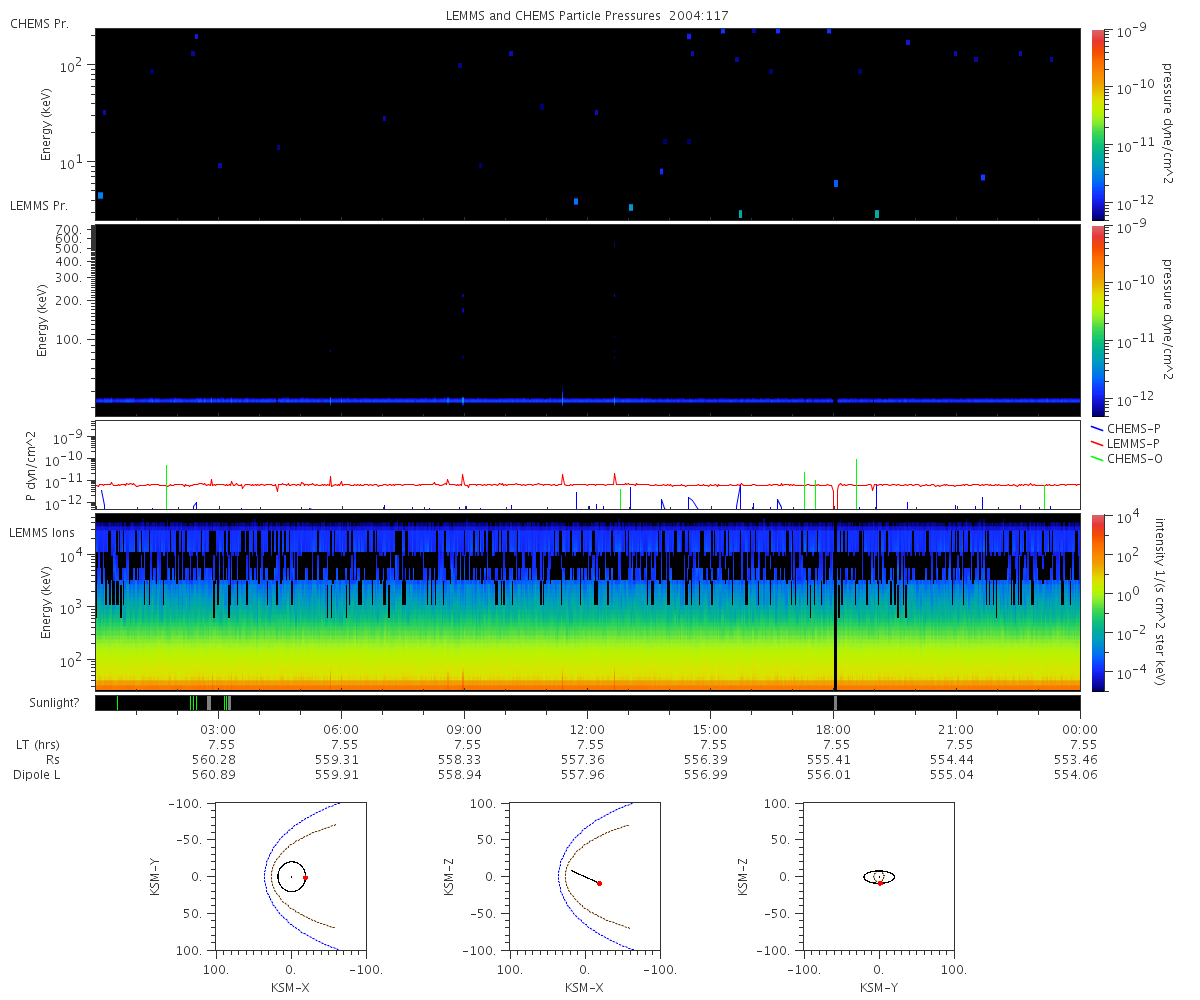Click the CHEMS Pr. panel label

click(39, 23)
